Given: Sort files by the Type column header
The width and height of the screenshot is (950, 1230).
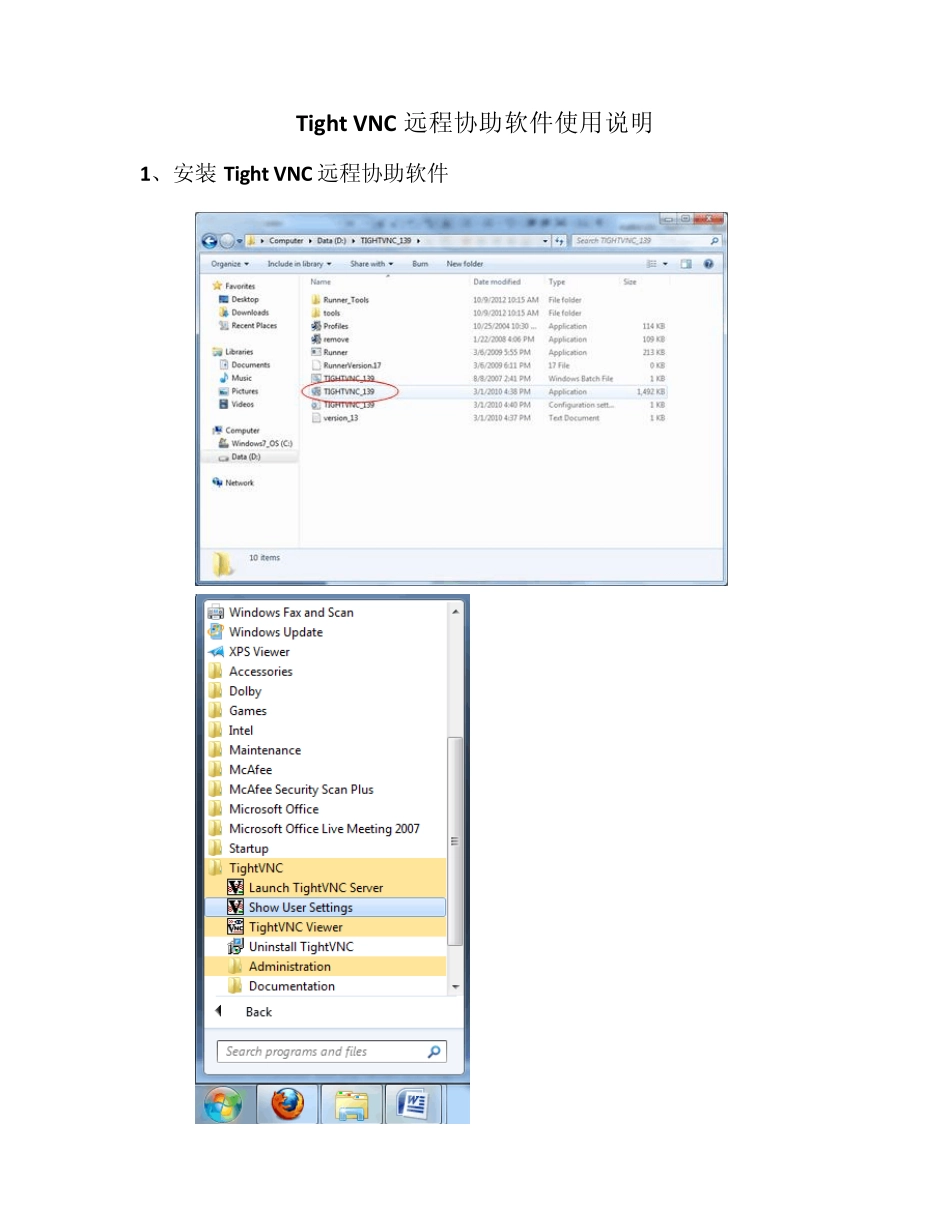Looking at the screenshot, I should click(x=557, y=282).
